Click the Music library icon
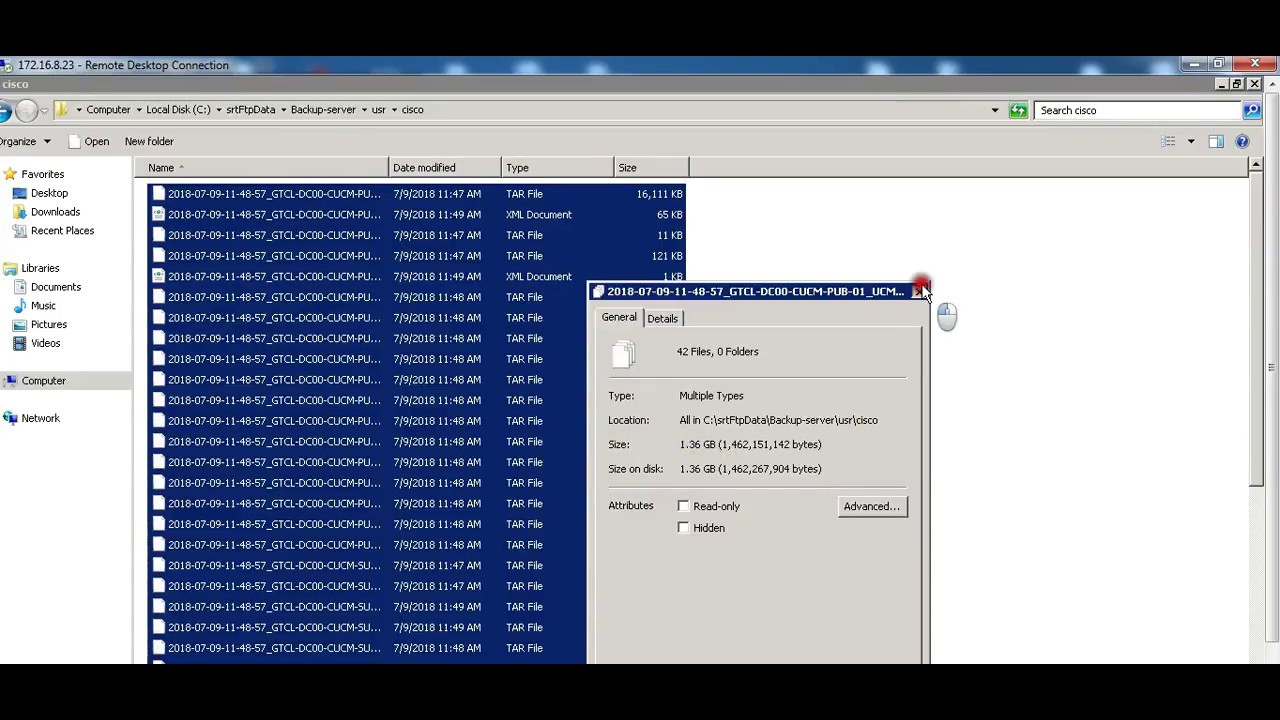 pyautogui.click(x=19, y=306)
